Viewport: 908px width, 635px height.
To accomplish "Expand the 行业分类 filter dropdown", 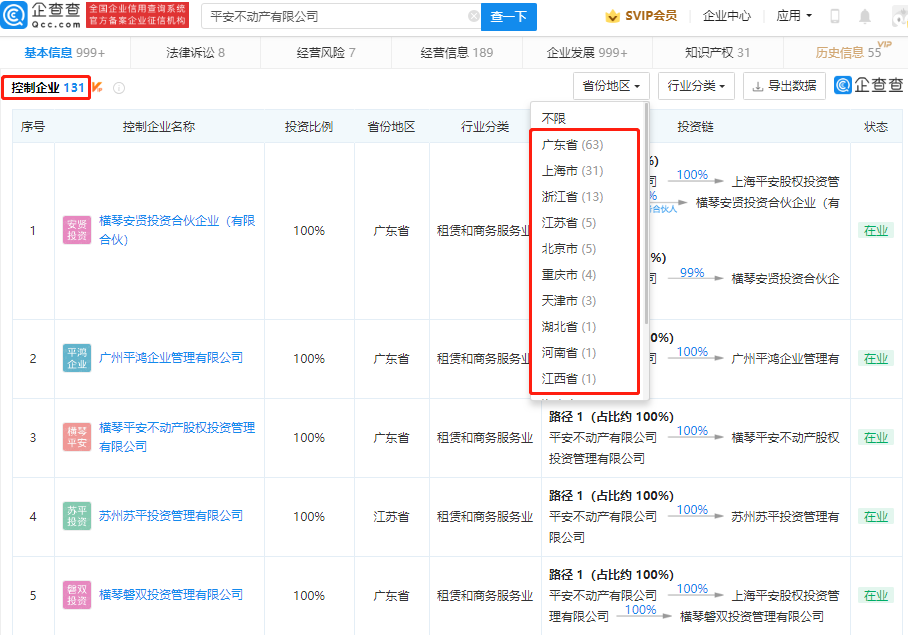I will [696, 86].
